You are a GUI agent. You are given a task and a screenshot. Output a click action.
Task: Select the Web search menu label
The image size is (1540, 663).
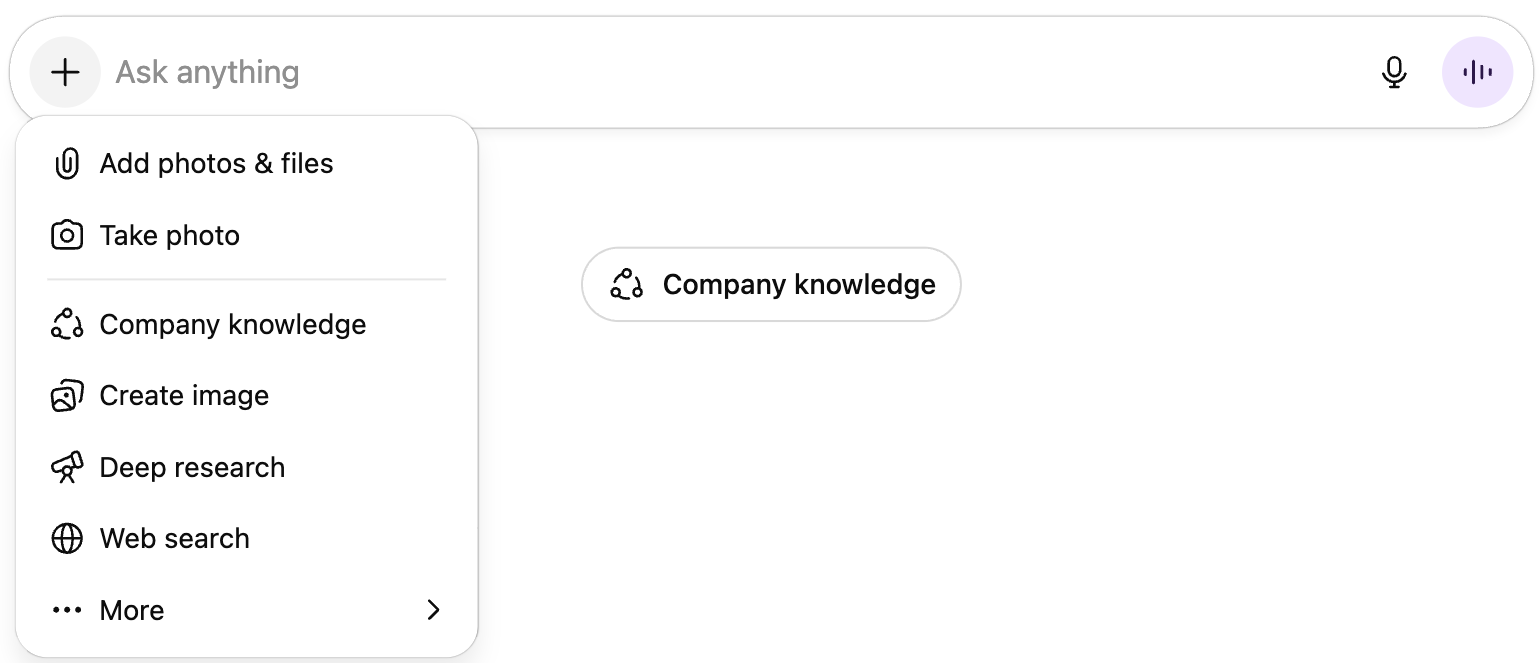[175, 539]
